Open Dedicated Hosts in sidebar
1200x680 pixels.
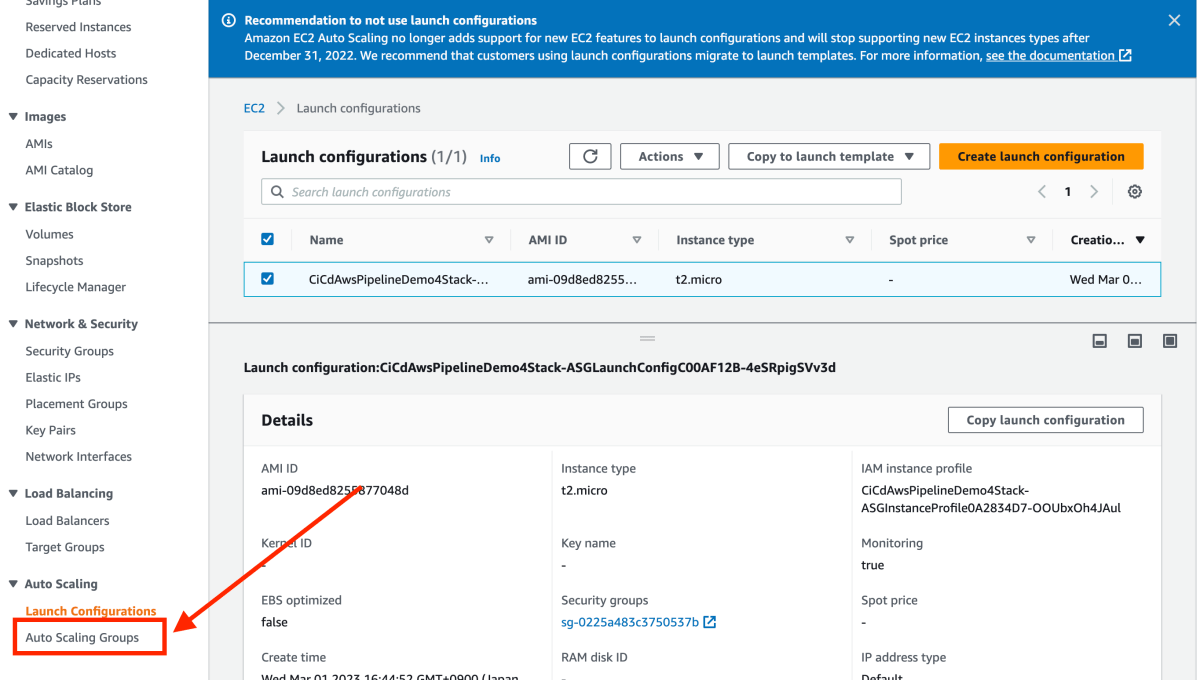tap(70, 53)
